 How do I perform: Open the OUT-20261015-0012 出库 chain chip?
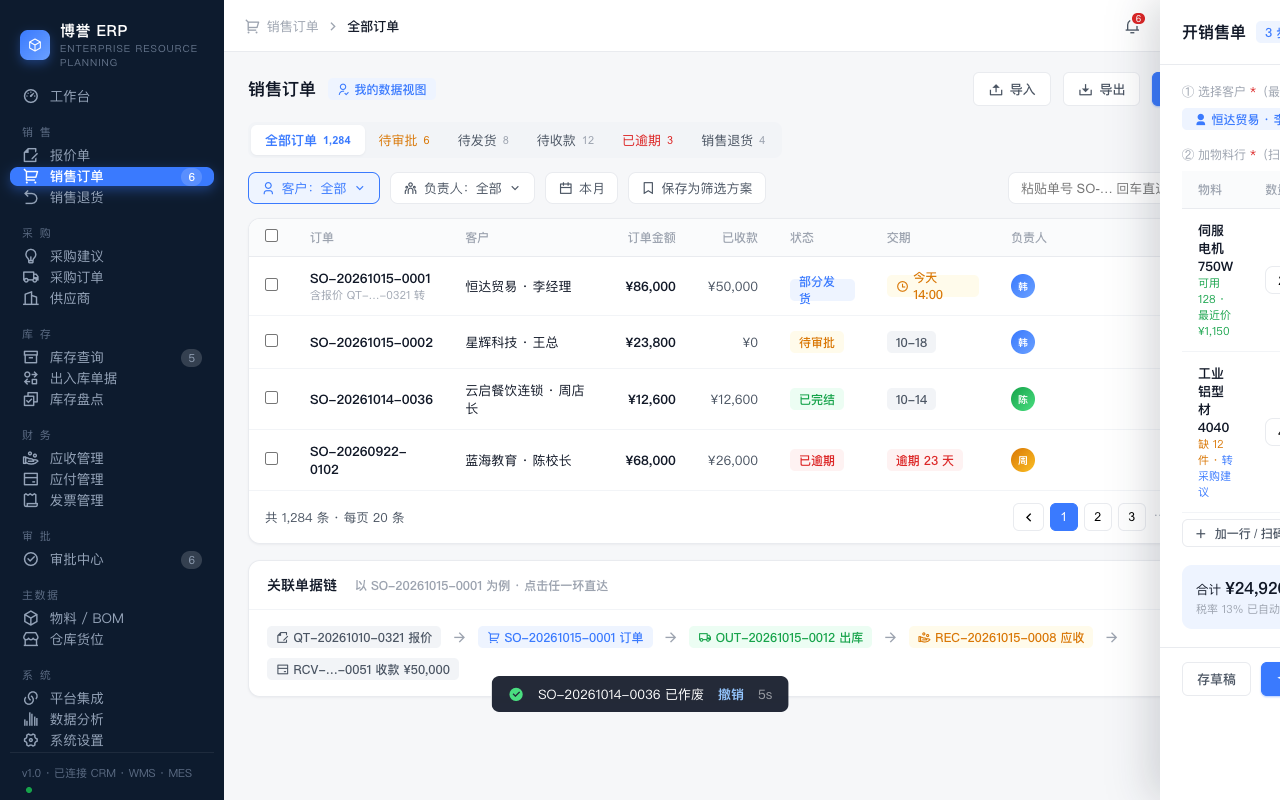tap(780, 637)
